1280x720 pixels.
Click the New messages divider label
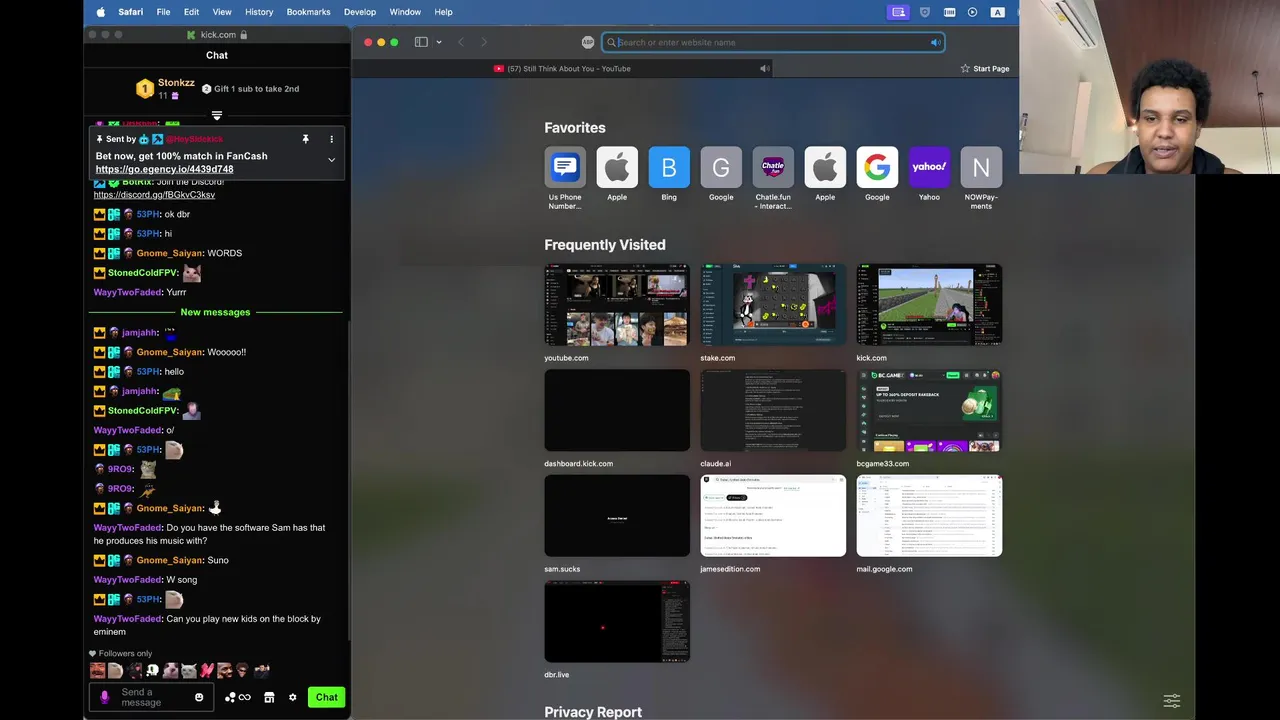[x=215, y=312]
